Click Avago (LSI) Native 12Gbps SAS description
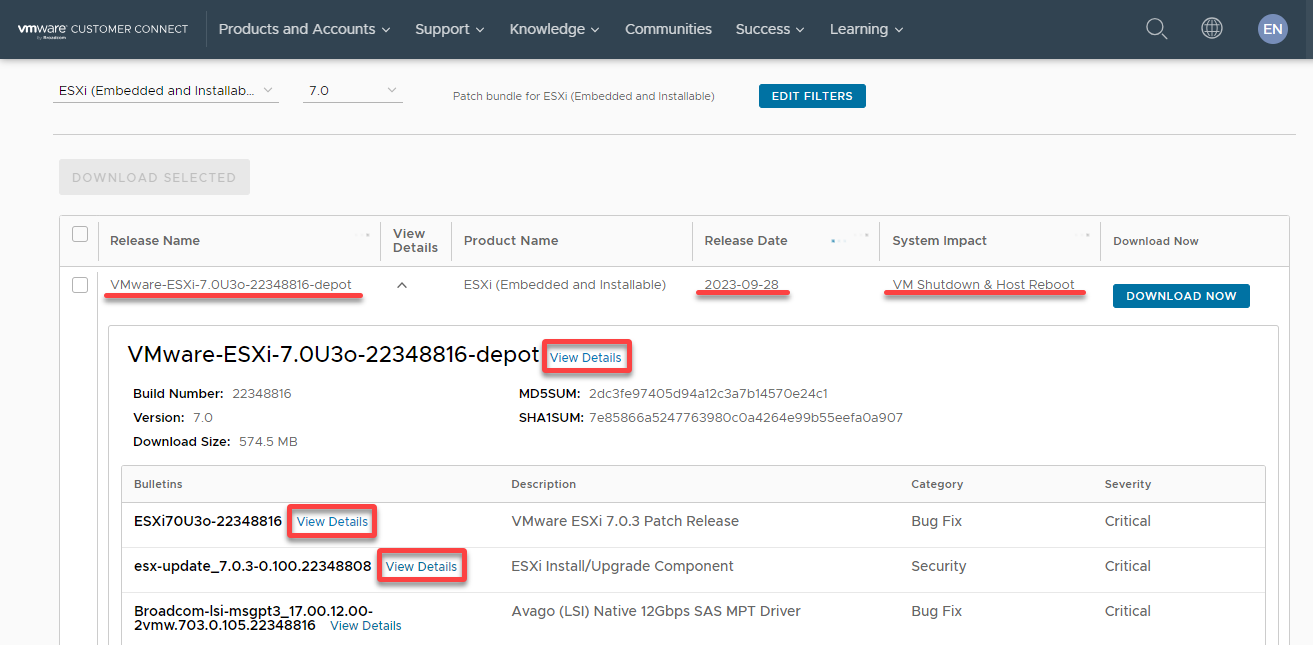Screen dimensions: 1313x645 (656, 611)
